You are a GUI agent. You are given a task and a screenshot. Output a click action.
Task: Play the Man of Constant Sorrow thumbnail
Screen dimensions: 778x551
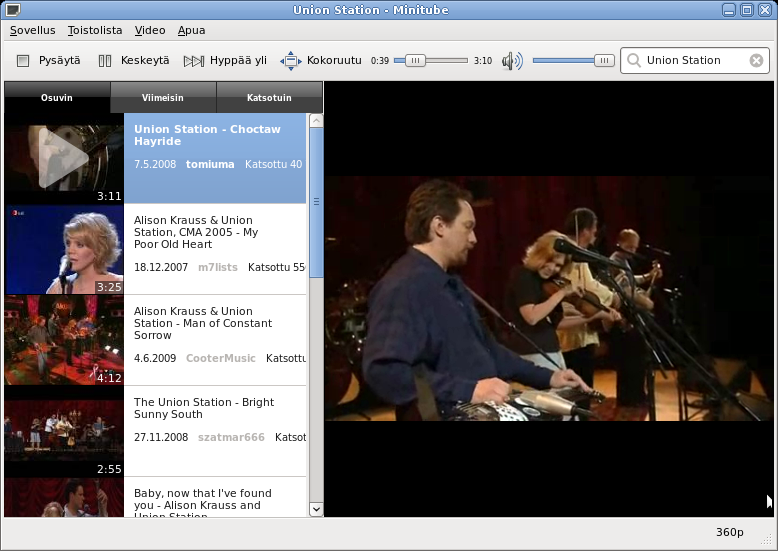[x=64, y=340]
